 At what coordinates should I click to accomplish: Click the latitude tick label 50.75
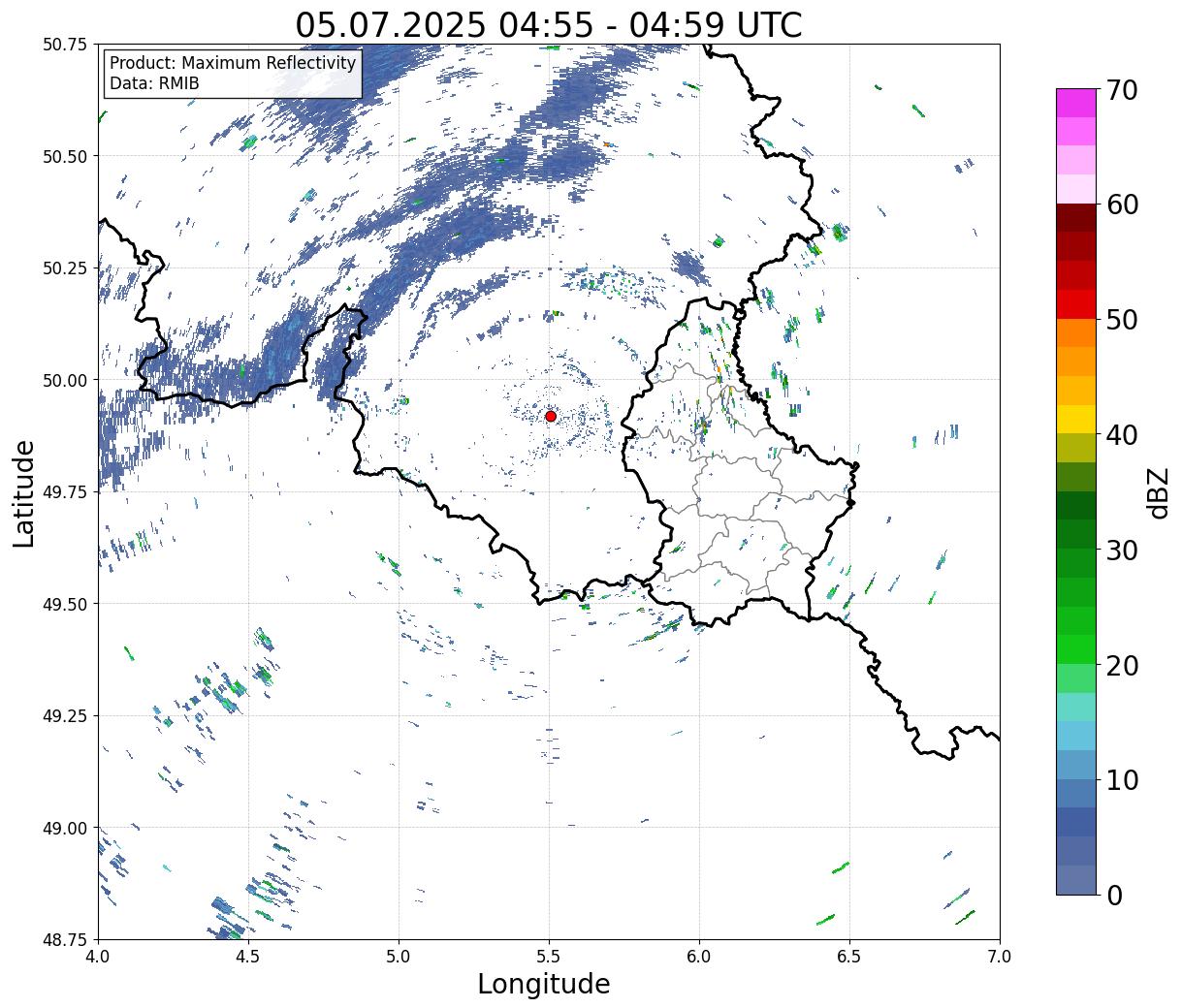[65, 45]
